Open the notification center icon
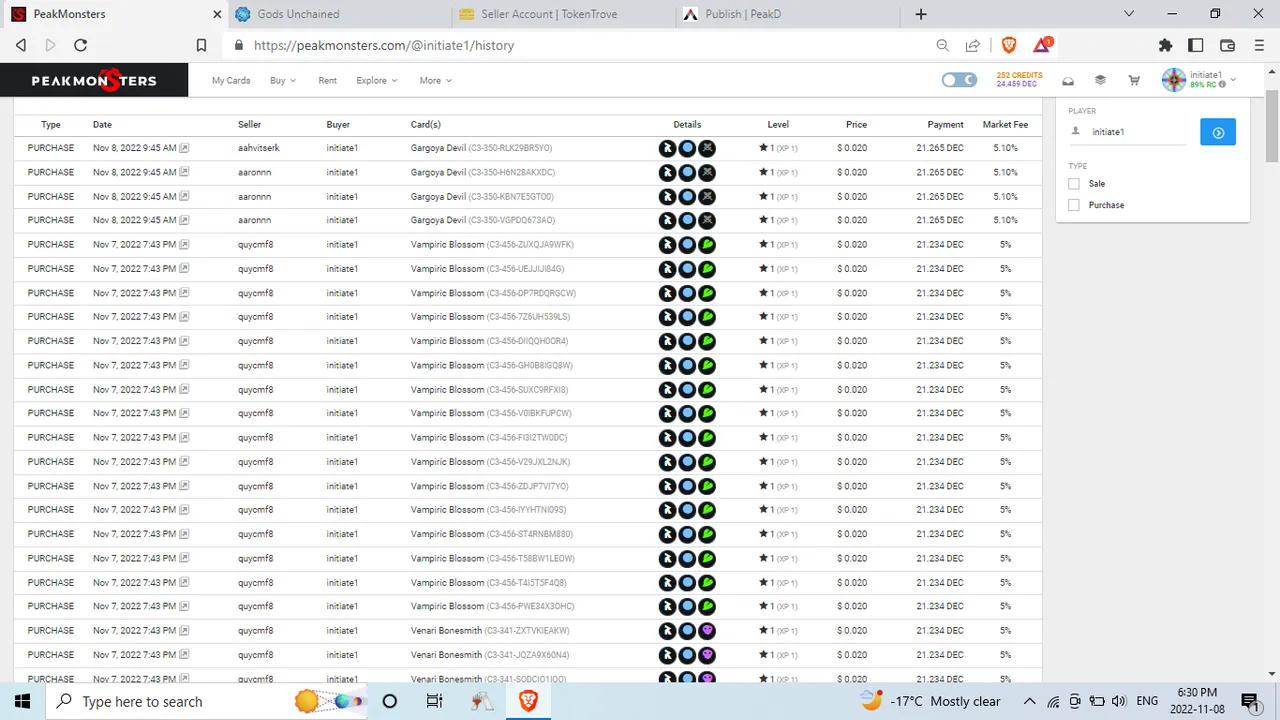This screenshot has height=720, width=1280. 1249,701
